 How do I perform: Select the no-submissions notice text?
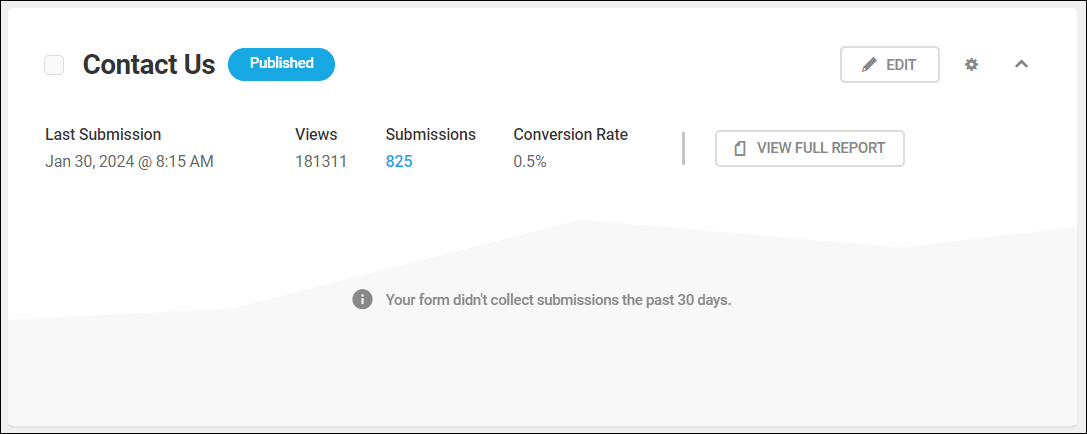[559, 301]
